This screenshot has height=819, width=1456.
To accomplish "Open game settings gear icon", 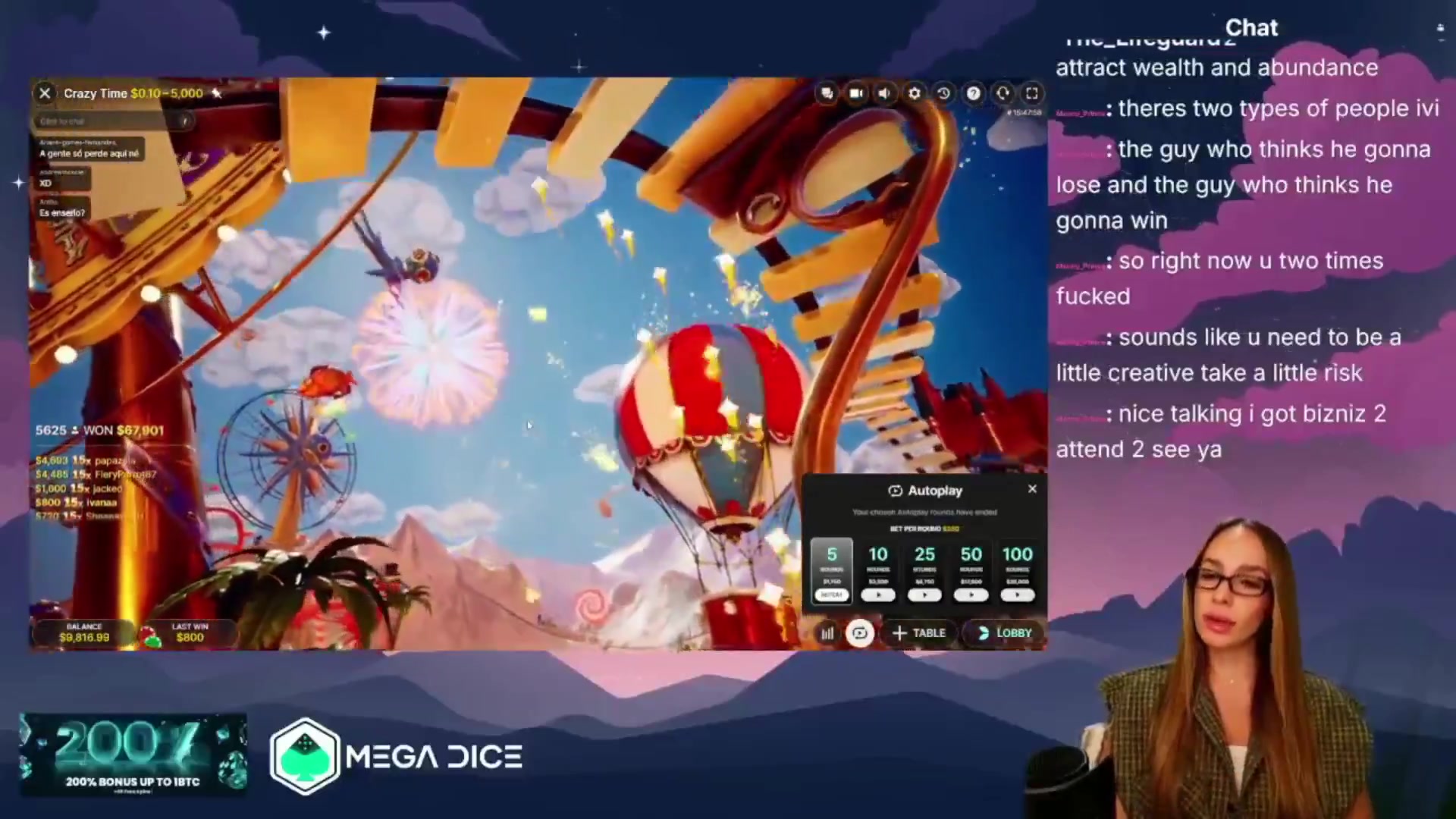I will (x=915, y=93).
